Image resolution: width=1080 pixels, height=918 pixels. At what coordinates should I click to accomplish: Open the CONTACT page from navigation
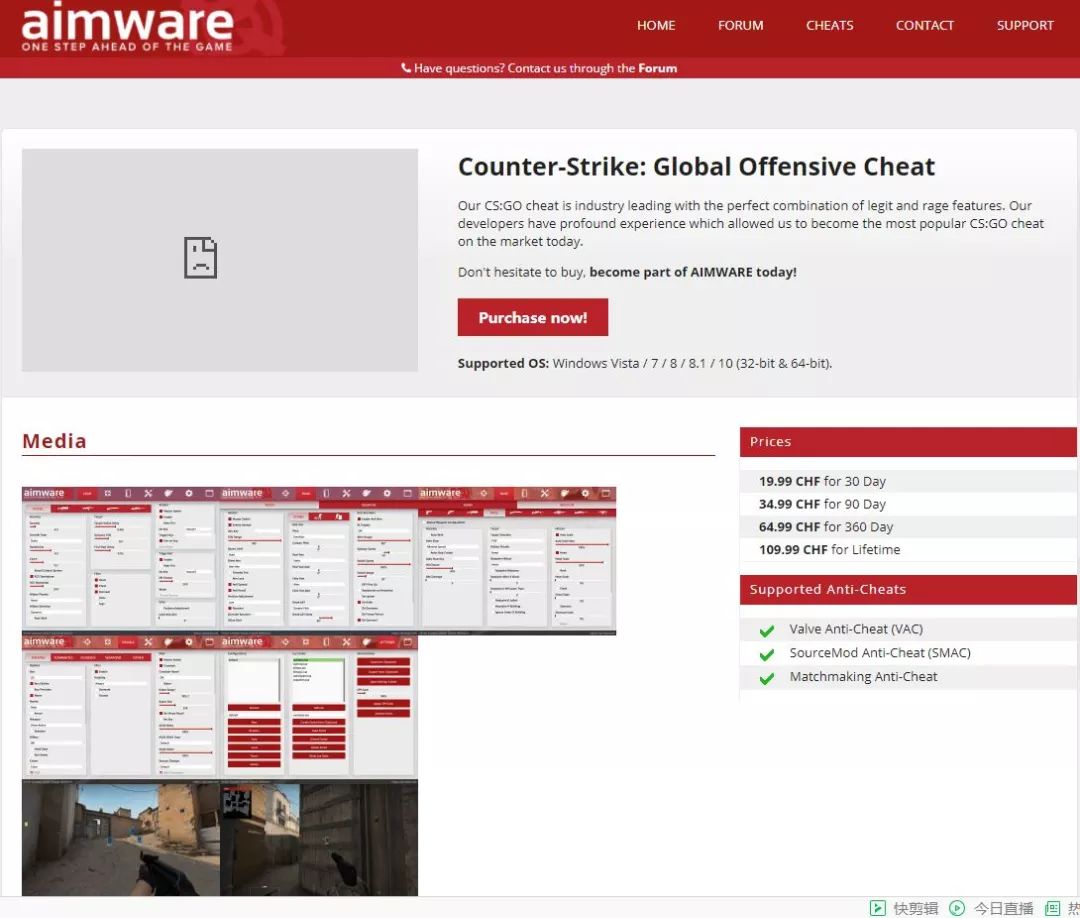924,25
